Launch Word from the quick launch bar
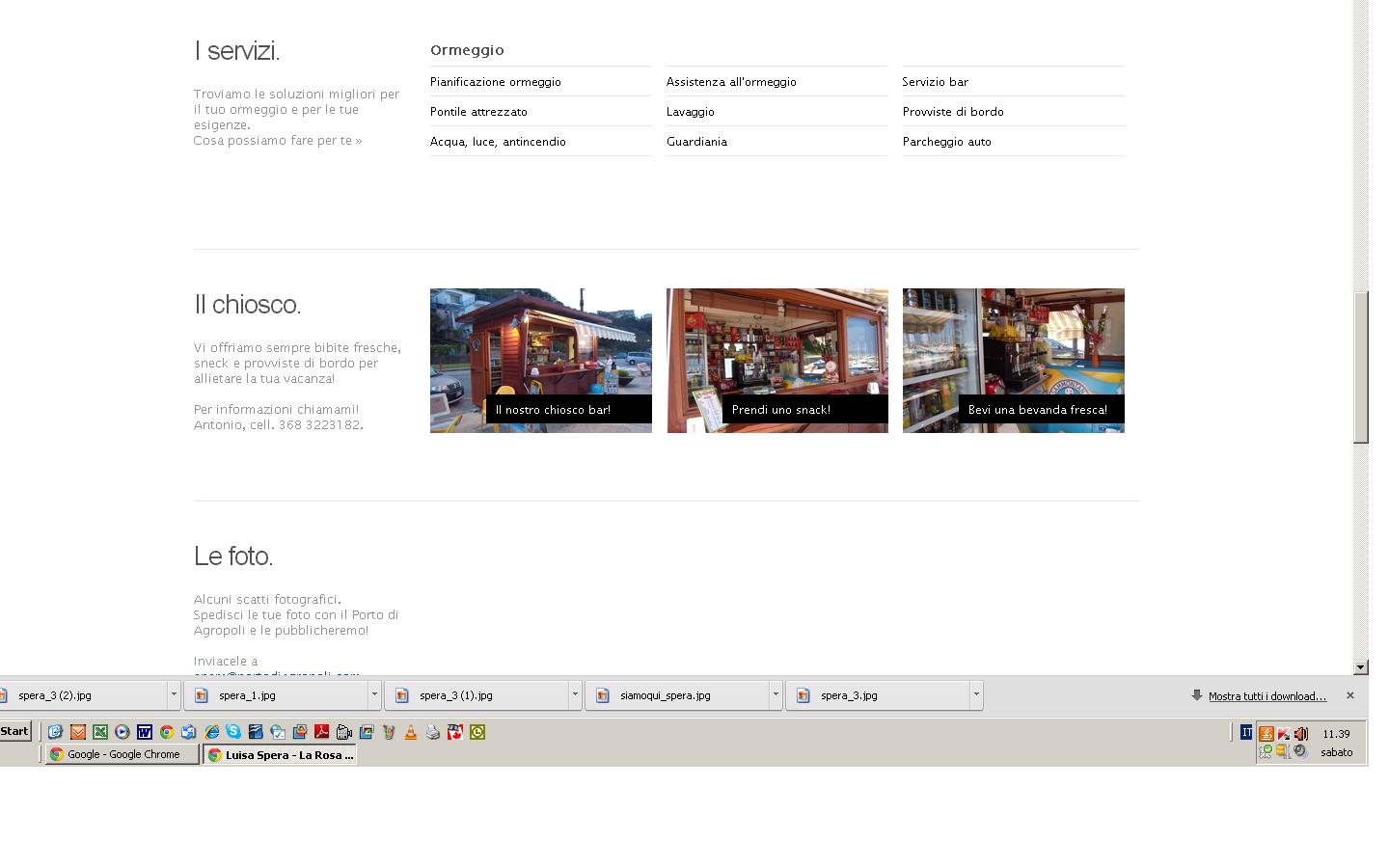 point(145,732)
